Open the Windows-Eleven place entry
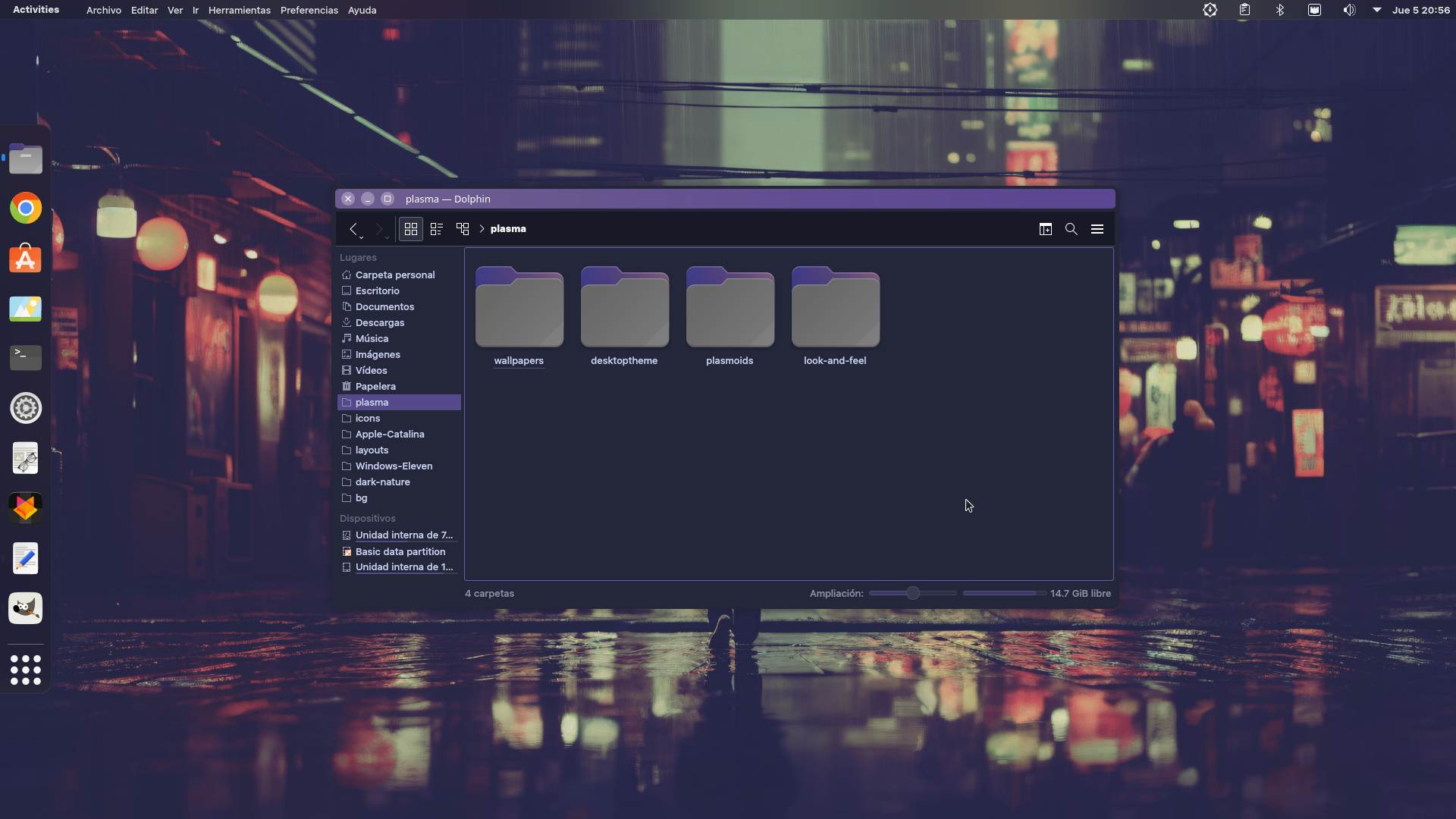 point(399,466)
